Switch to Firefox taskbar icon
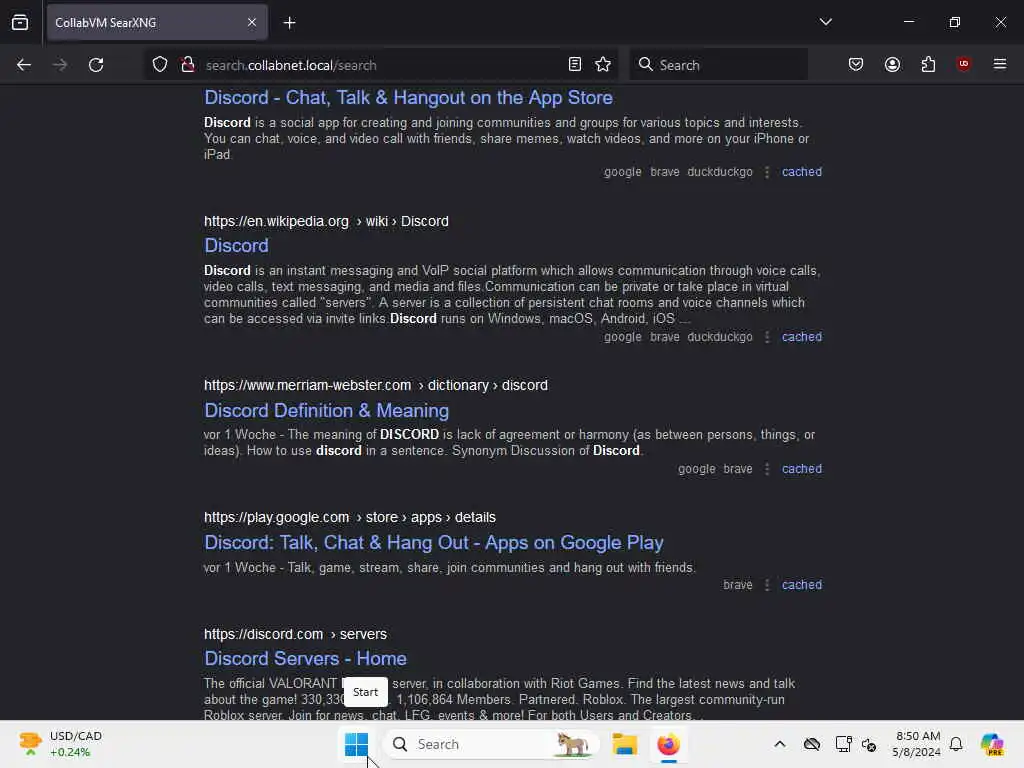The width and height of the screenshot is (1024, 768). 668,744
